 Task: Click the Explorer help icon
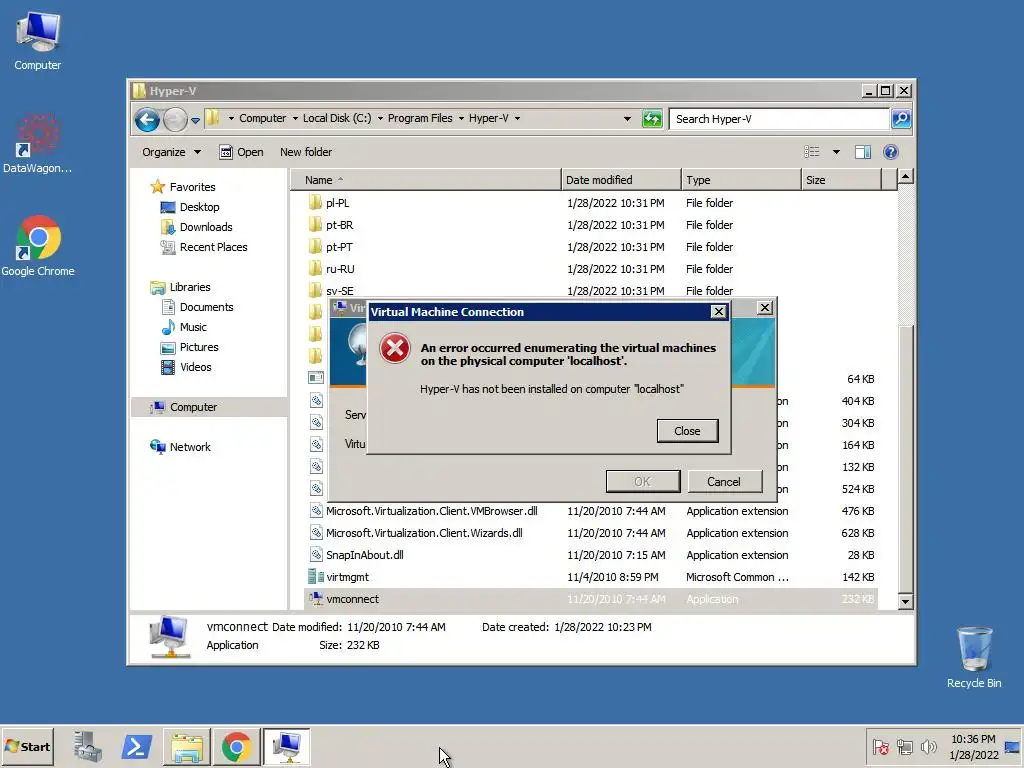click(890, 152)
